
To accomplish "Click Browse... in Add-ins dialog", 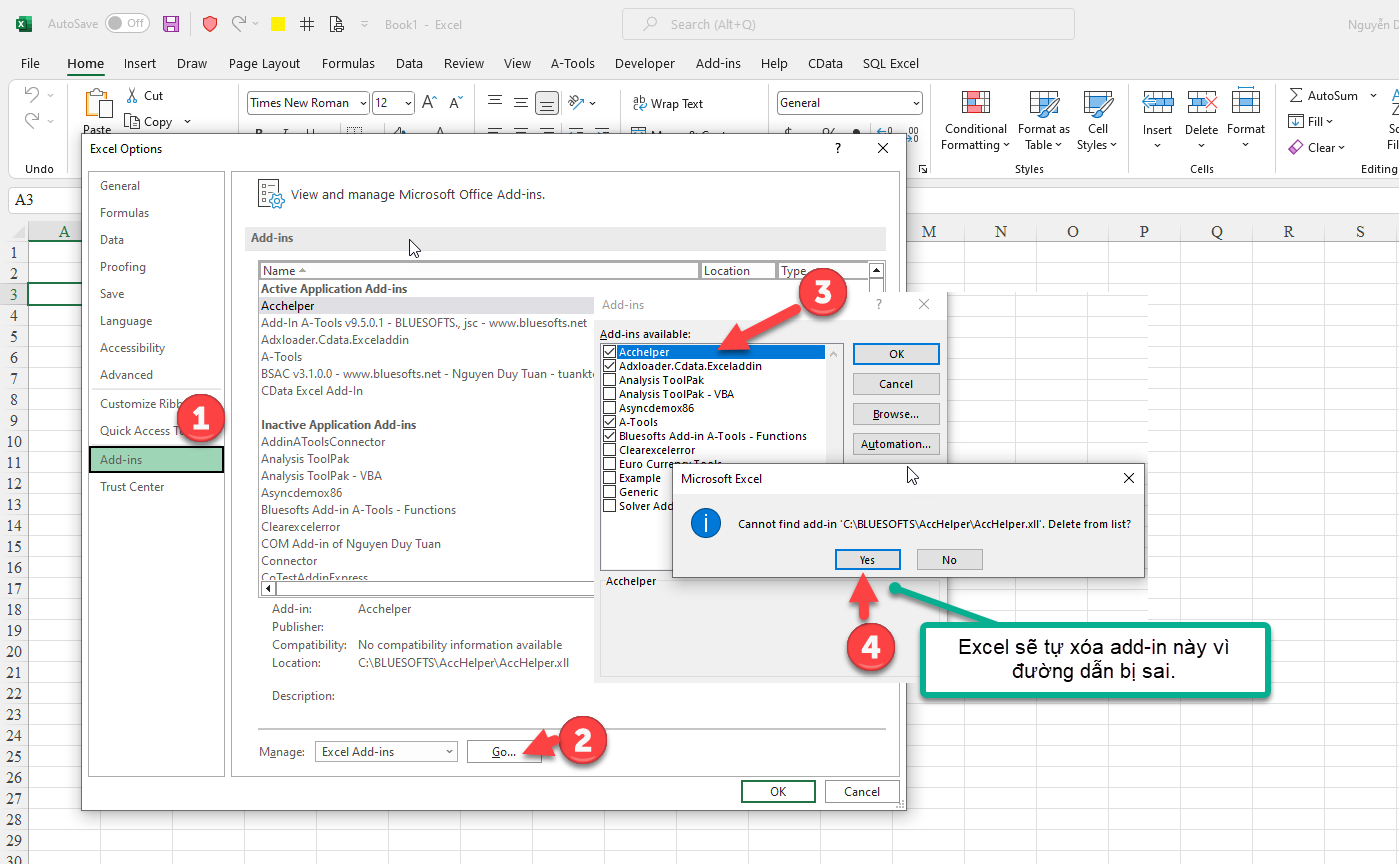I will click(x=896, y=414).
